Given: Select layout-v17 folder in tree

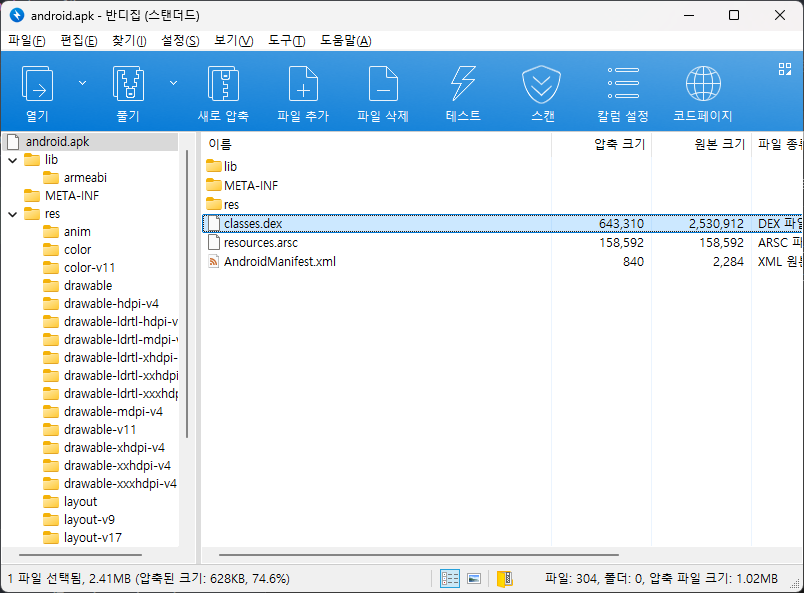Looking at the screenshot, I should 92,538.
